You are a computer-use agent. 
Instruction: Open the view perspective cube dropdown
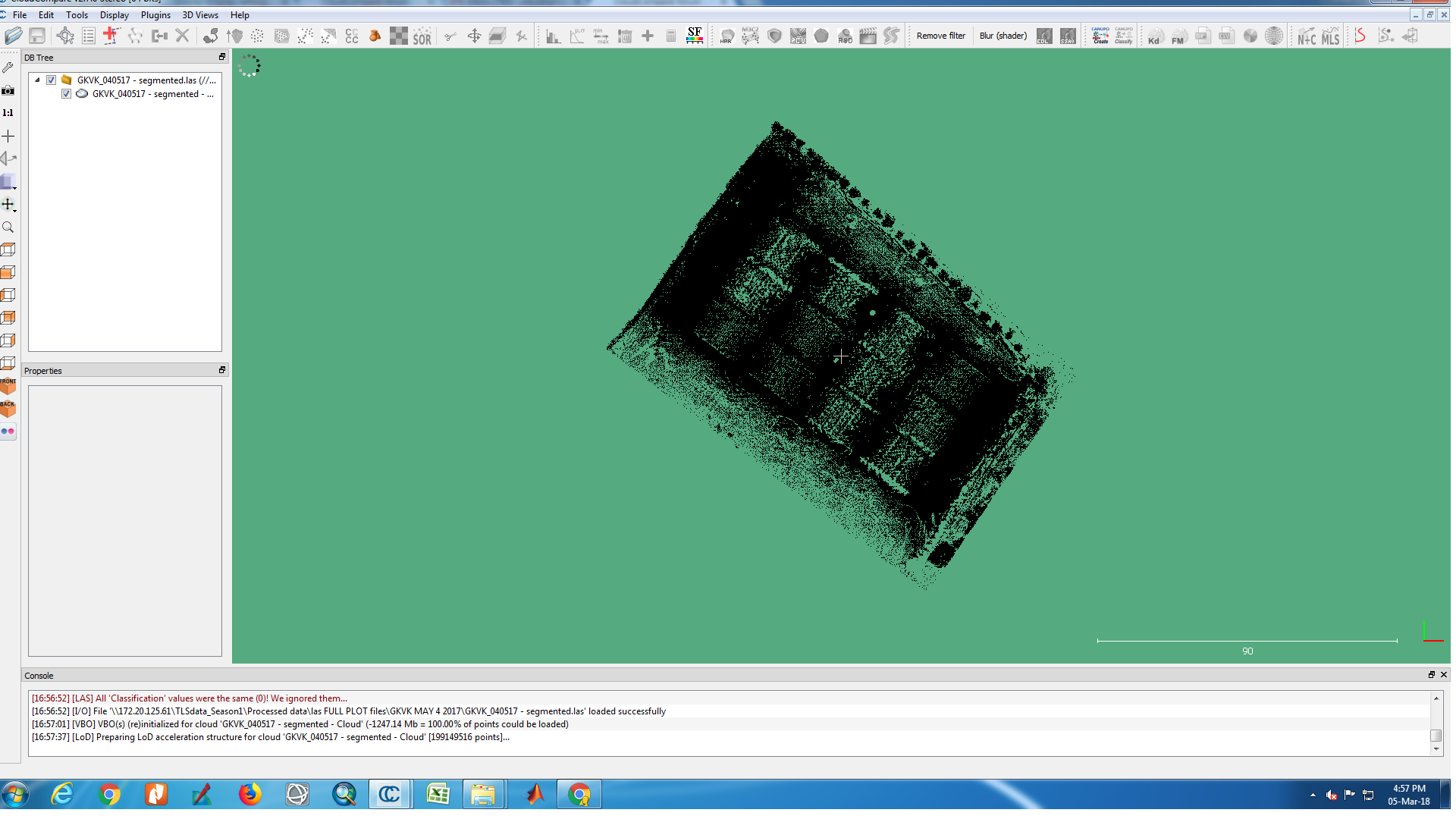pos(8,182)
